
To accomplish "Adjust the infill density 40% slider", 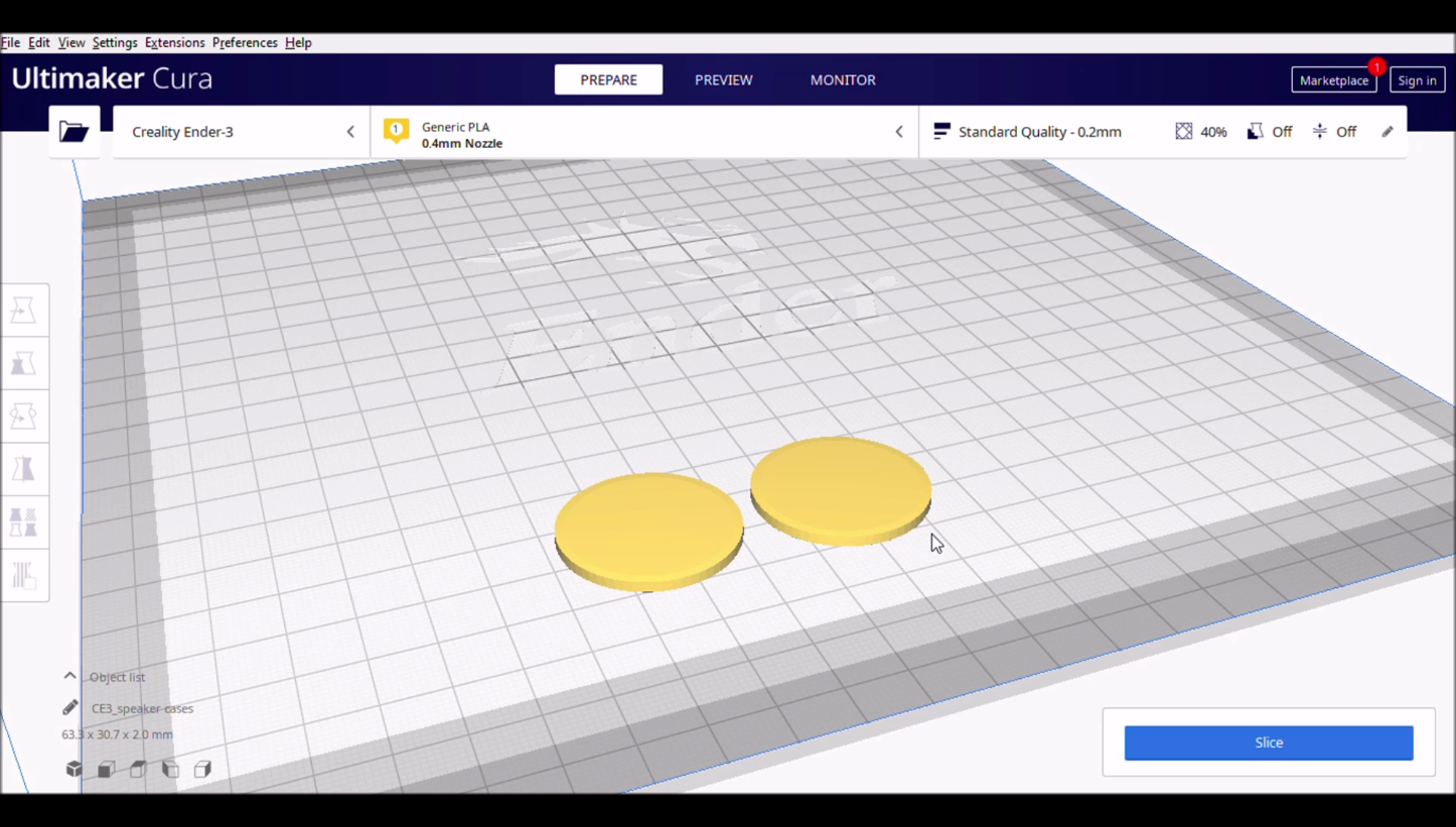I will pyautogui.click(x=1200, y=131).
